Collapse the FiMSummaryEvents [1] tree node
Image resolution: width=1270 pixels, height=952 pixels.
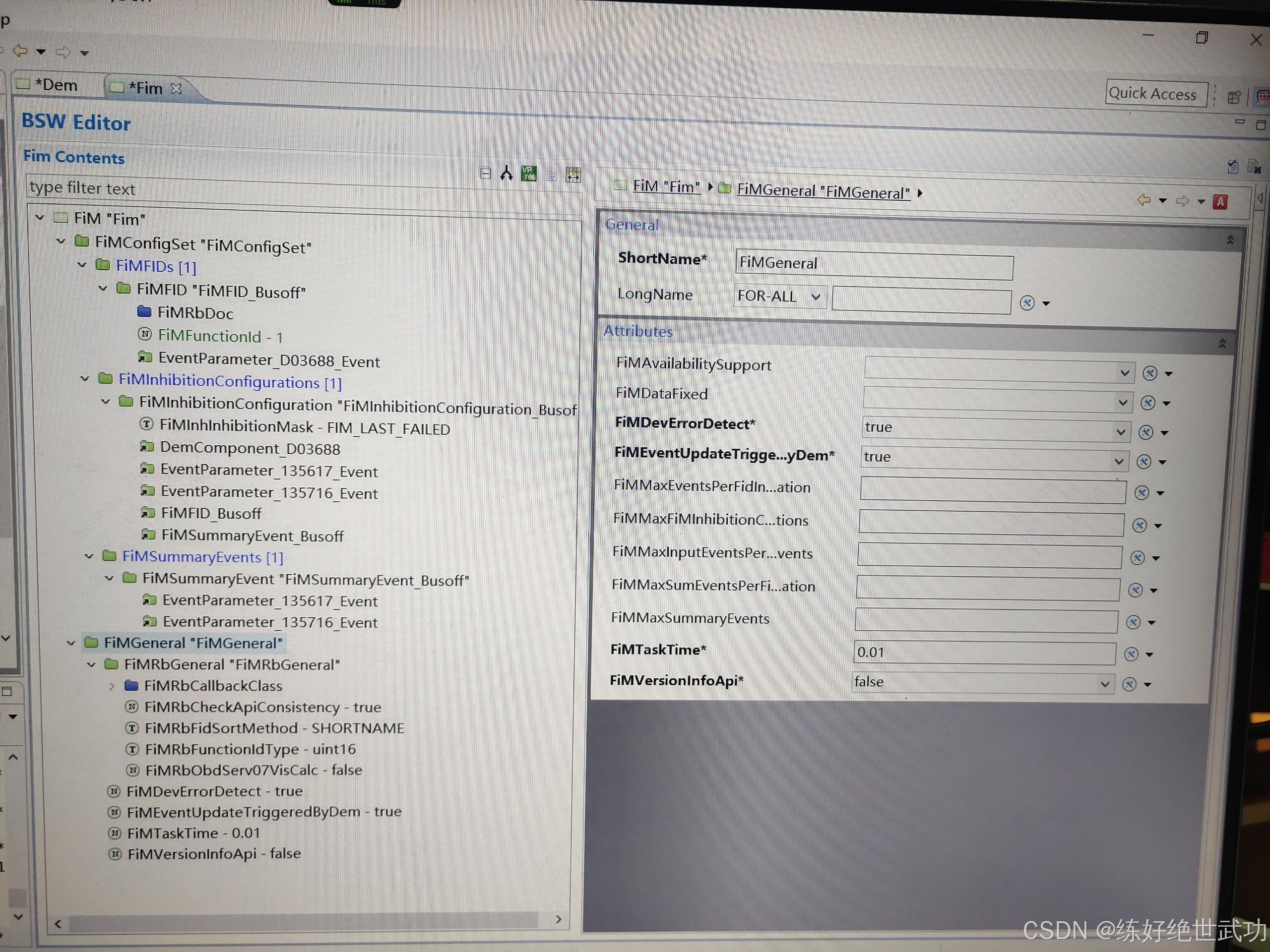tap(89, 556)
